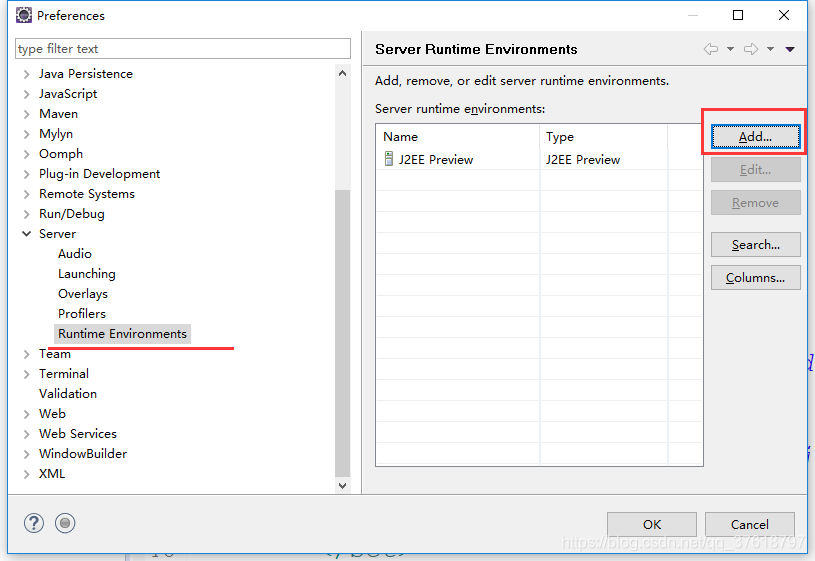Select Maven preference category
Viewport: 815px width, 561px height.
tap(58, 114)
